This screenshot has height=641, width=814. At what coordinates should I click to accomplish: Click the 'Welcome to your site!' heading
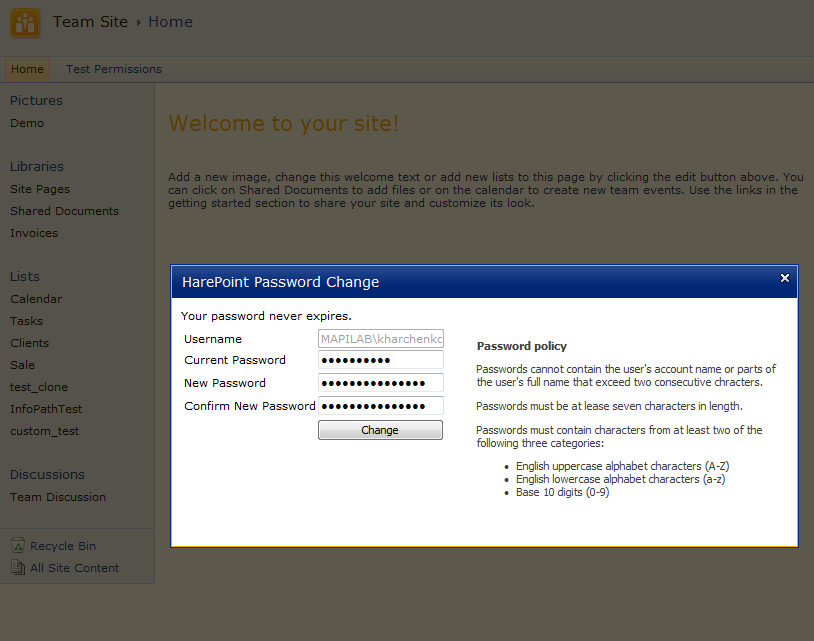pyautogui.click(x=283, y=124)
